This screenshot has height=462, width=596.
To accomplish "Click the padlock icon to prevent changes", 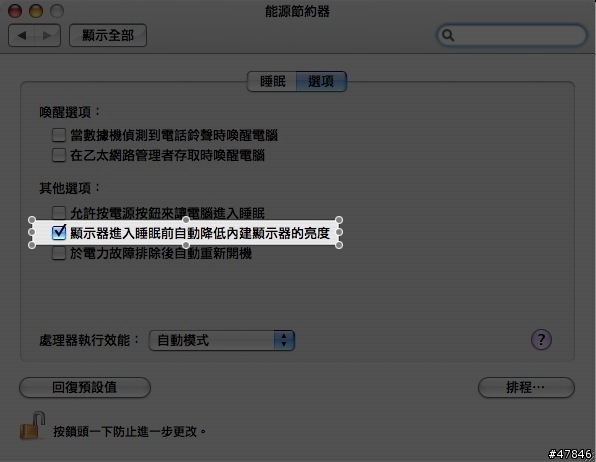I will tap(33, 426).
